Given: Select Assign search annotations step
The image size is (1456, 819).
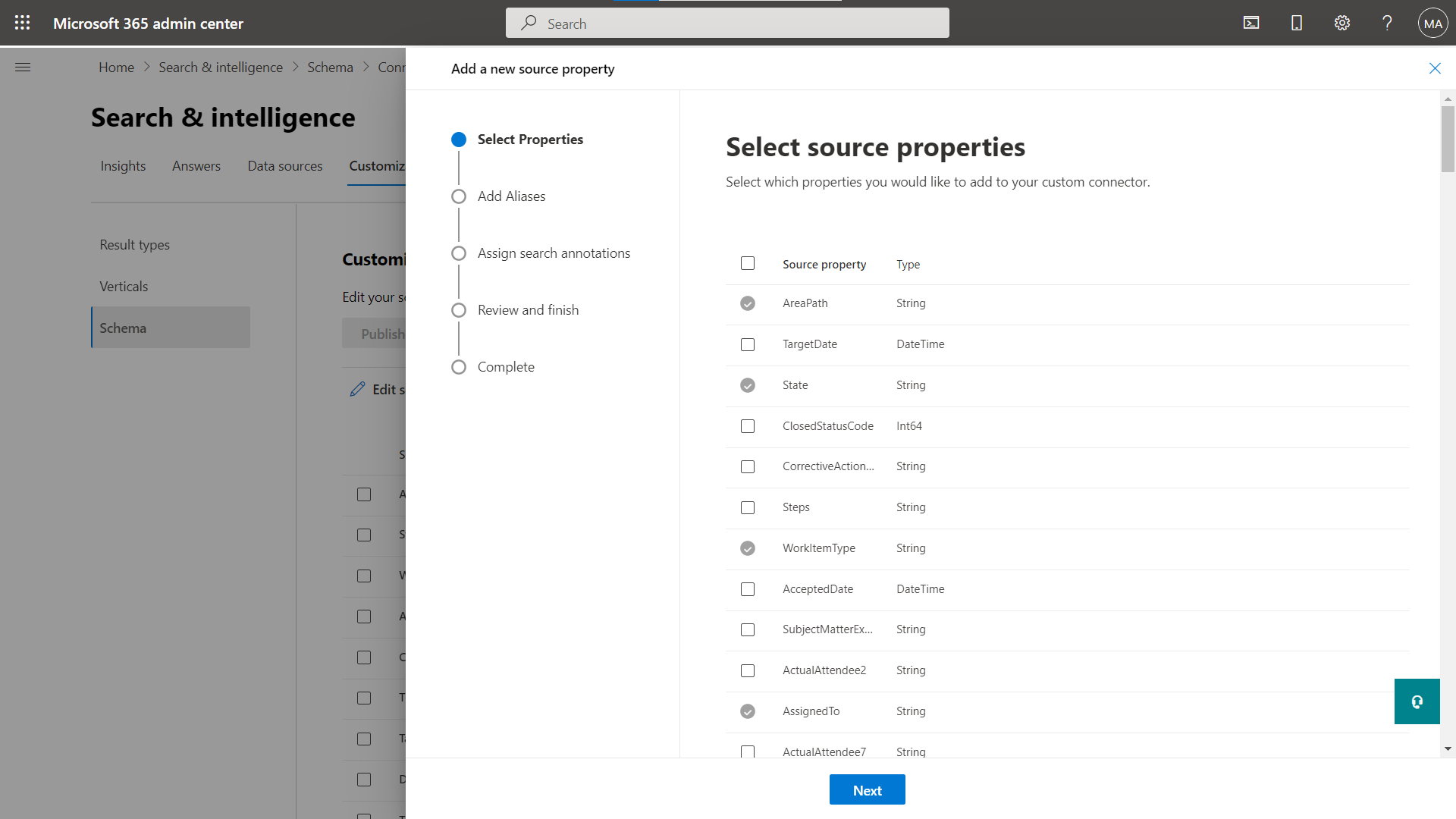Looking at the screenshot, I should pyautogui.click(x=553, y=253).
